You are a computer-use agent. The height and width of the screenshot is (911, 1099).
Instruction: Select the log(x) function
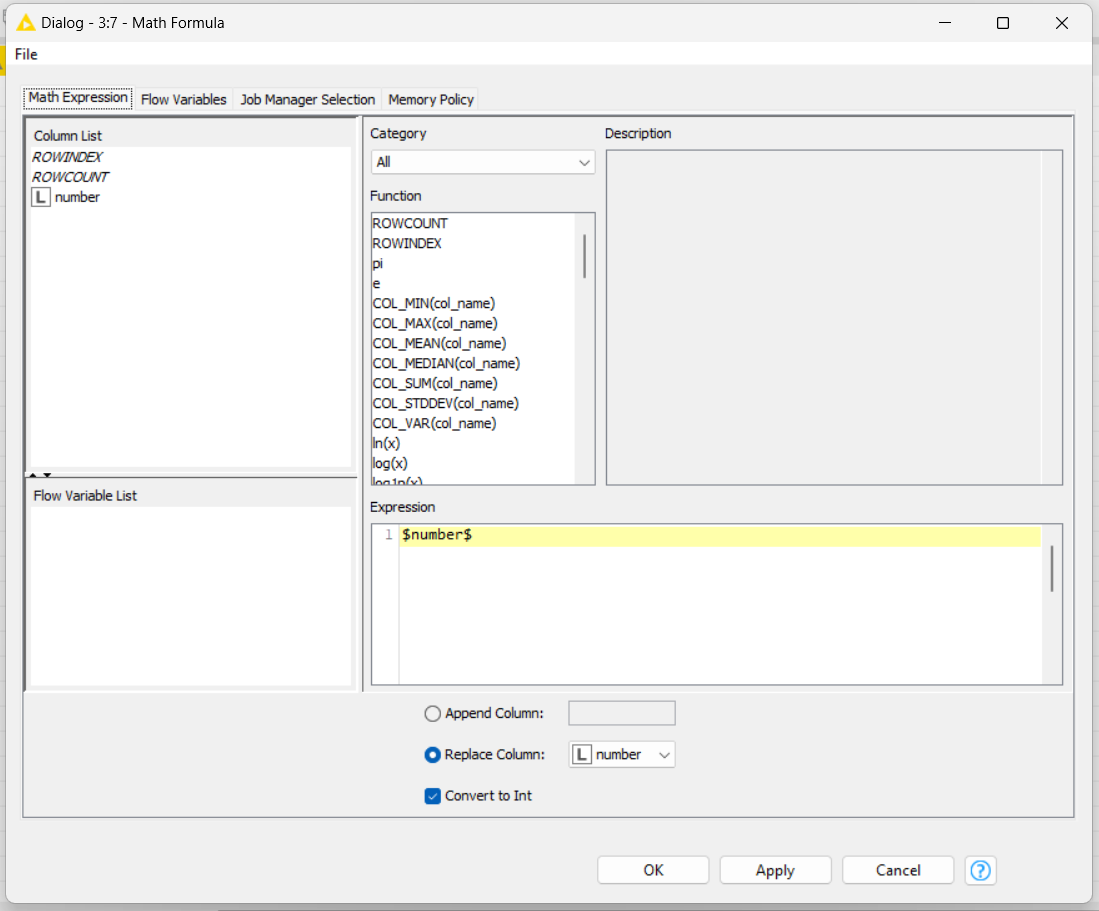click(390, 463)
